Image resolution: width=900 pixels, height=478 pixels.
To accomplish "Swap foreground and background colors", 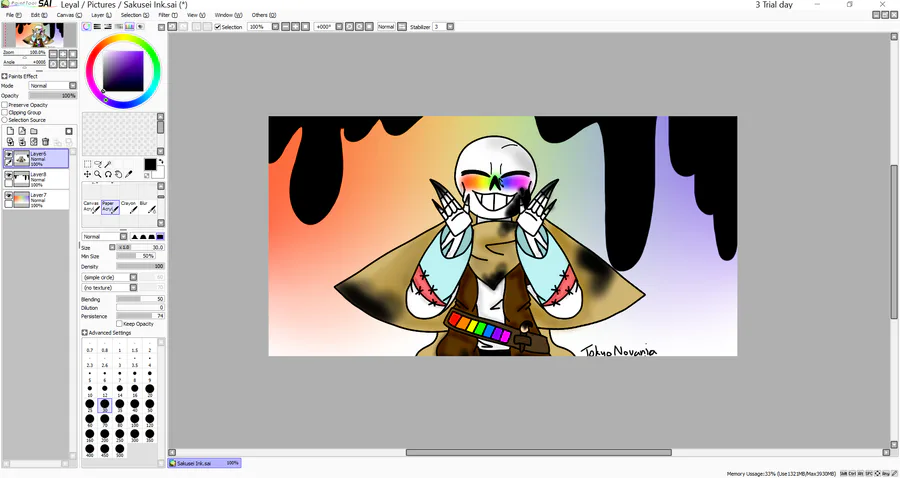I will click(x=161, y=161).
